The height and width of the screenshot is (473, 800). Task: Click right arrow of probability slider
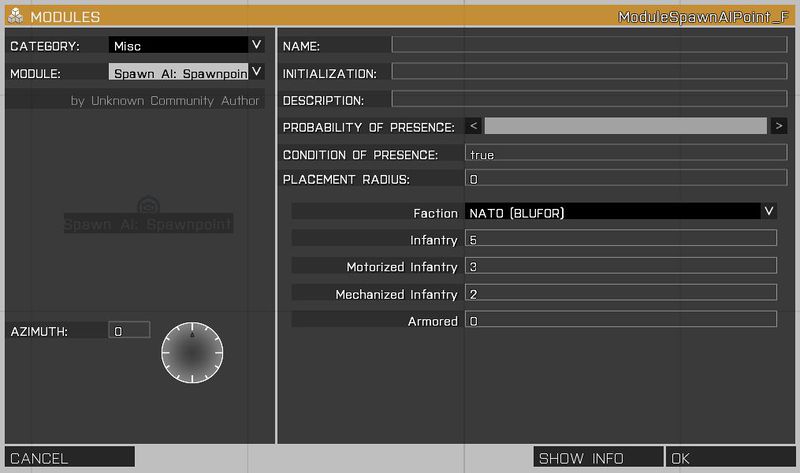coord(778,126)
